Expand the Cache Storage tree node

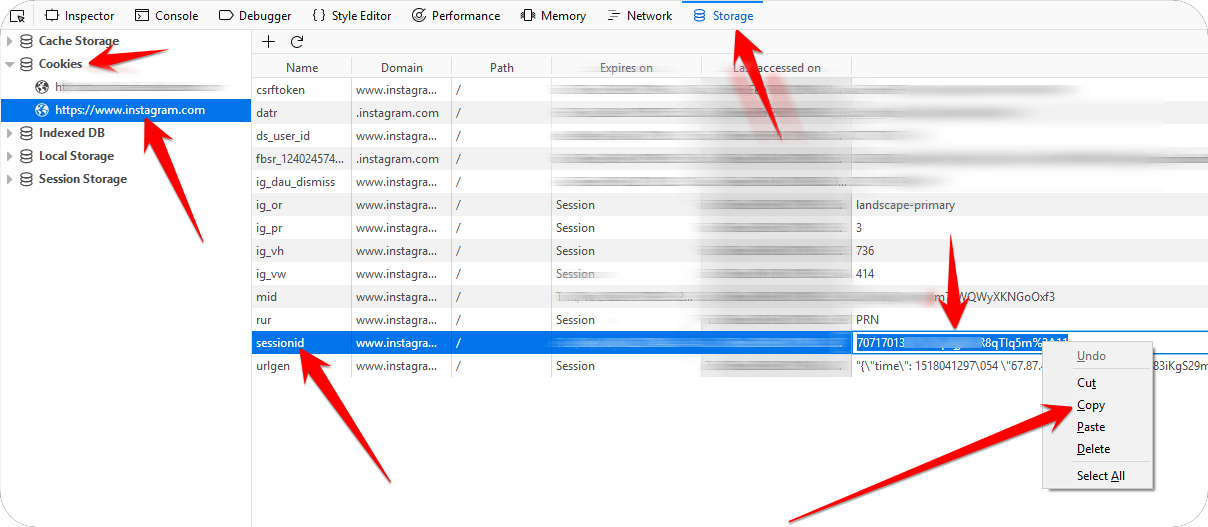10,41
